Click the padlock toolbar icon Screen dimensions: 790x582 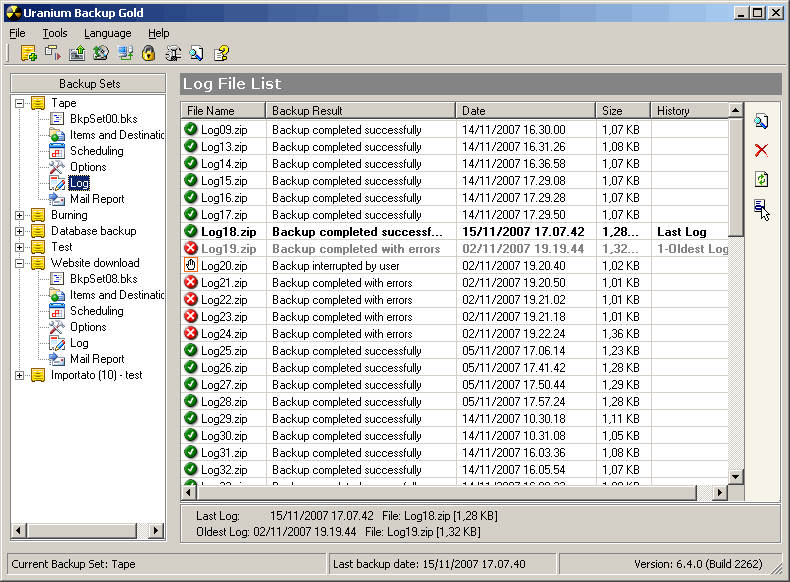(149, 53)
